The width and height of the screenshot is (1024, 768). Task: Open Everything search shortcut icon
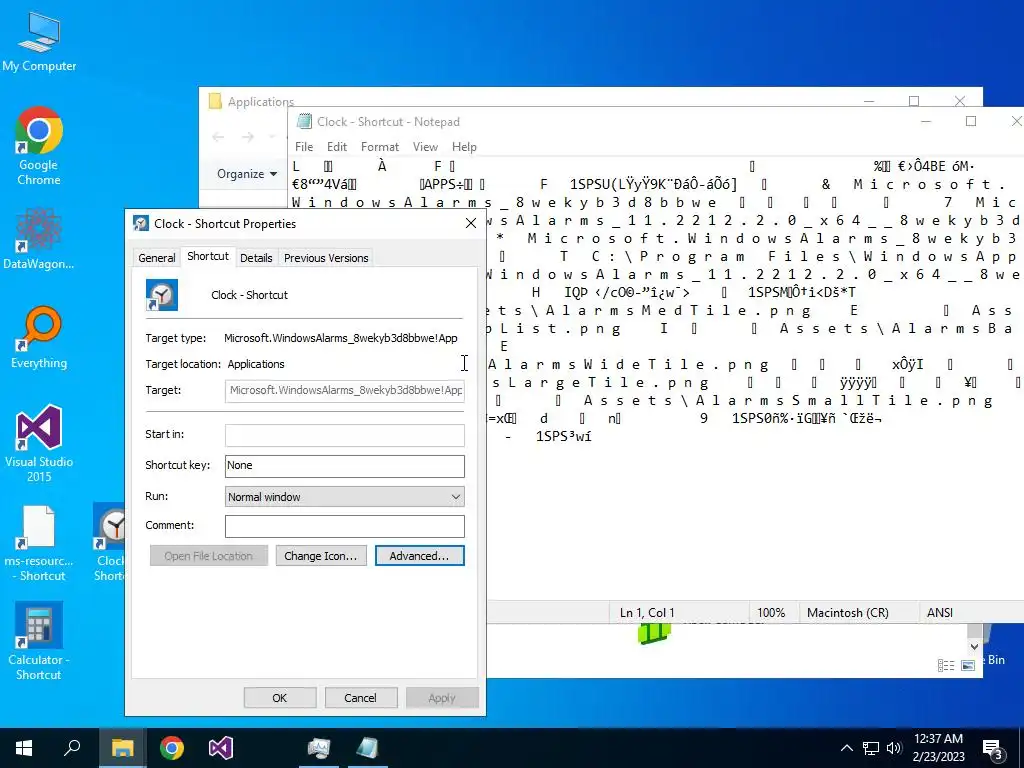coord(39,338)
